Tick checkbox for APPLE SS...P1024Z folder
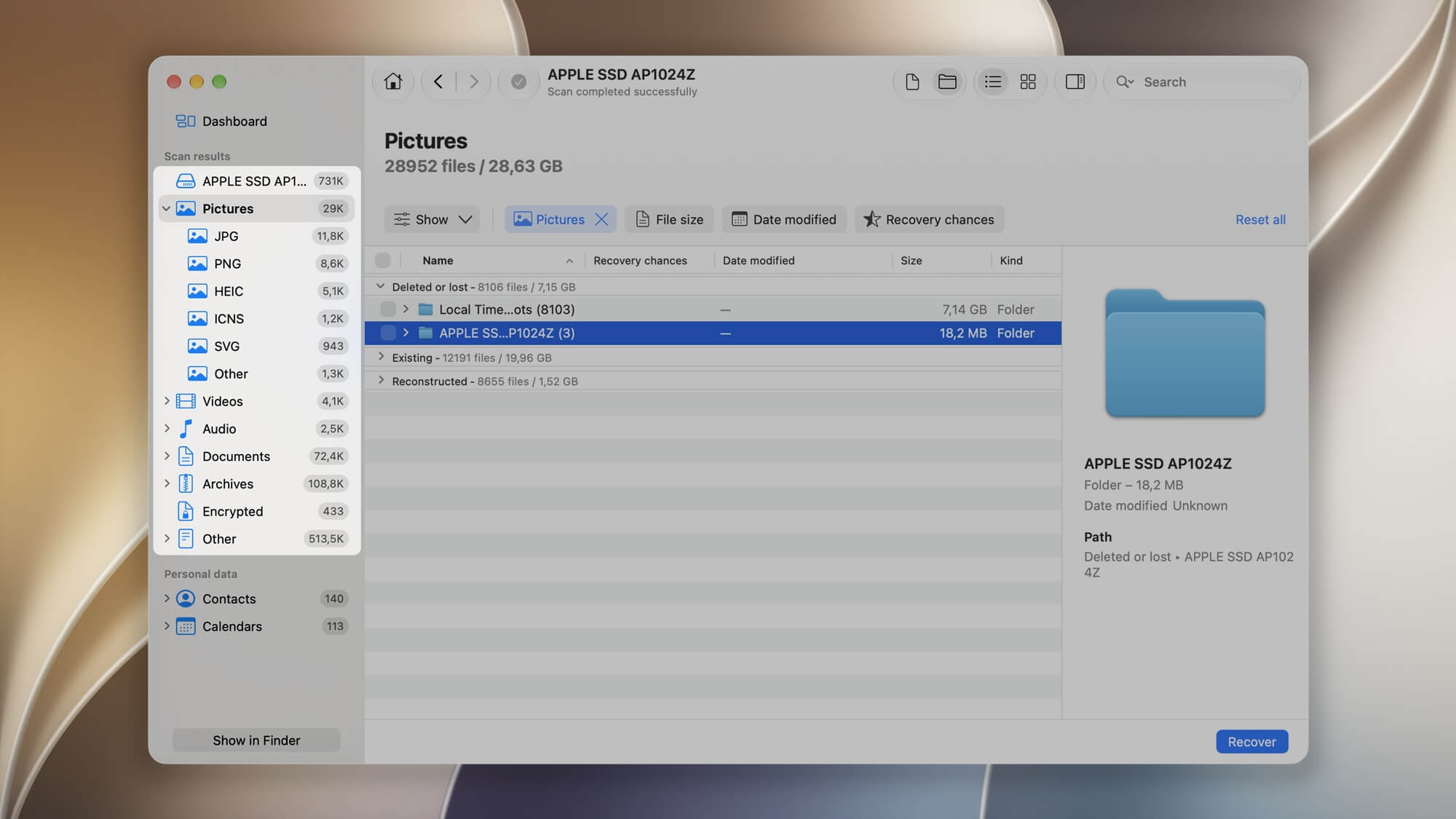The width and height of the screenshot is (1456, 819). (x=388, y=333)
